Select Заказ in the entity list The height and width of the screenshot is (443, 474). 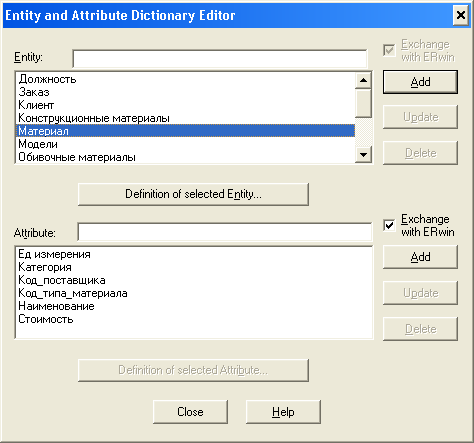(x=185, y=92)
